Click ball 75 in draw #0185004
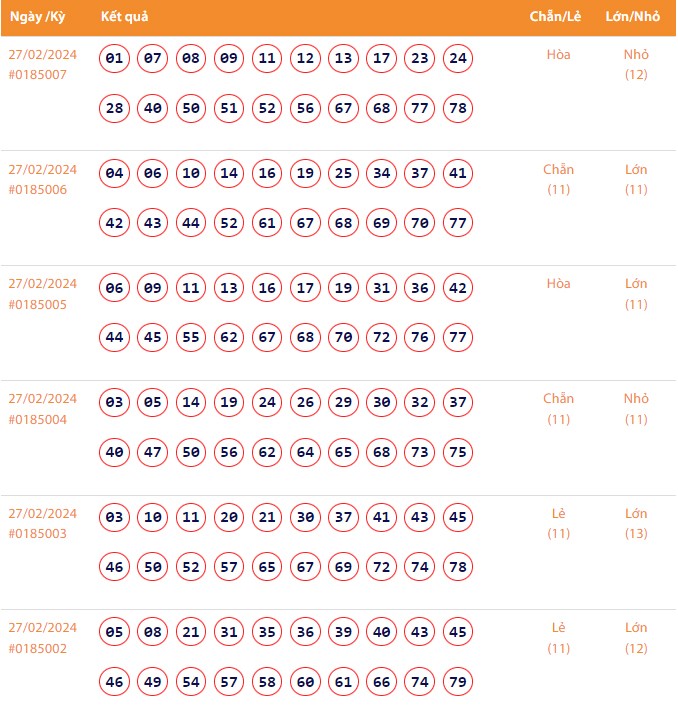 (x=458, y=453)
